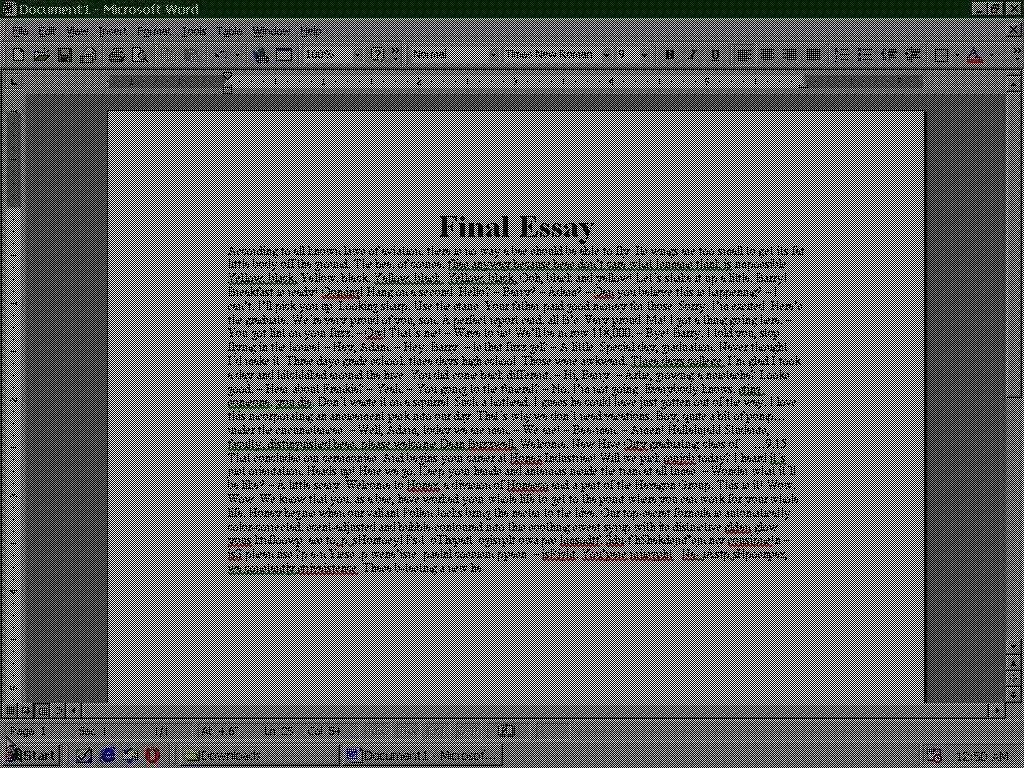Click the spelling and grammar status icon
Viewport: 1024px width, 768px height.
[507, 731]
